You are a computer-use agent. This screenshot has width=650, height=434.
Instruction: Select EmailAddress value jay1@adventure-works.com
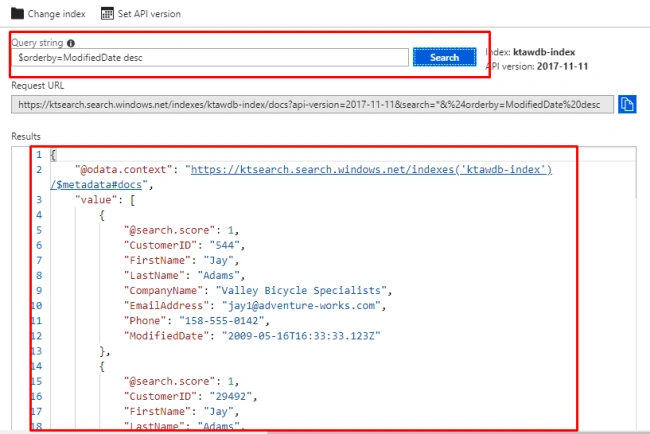(301, 306)
